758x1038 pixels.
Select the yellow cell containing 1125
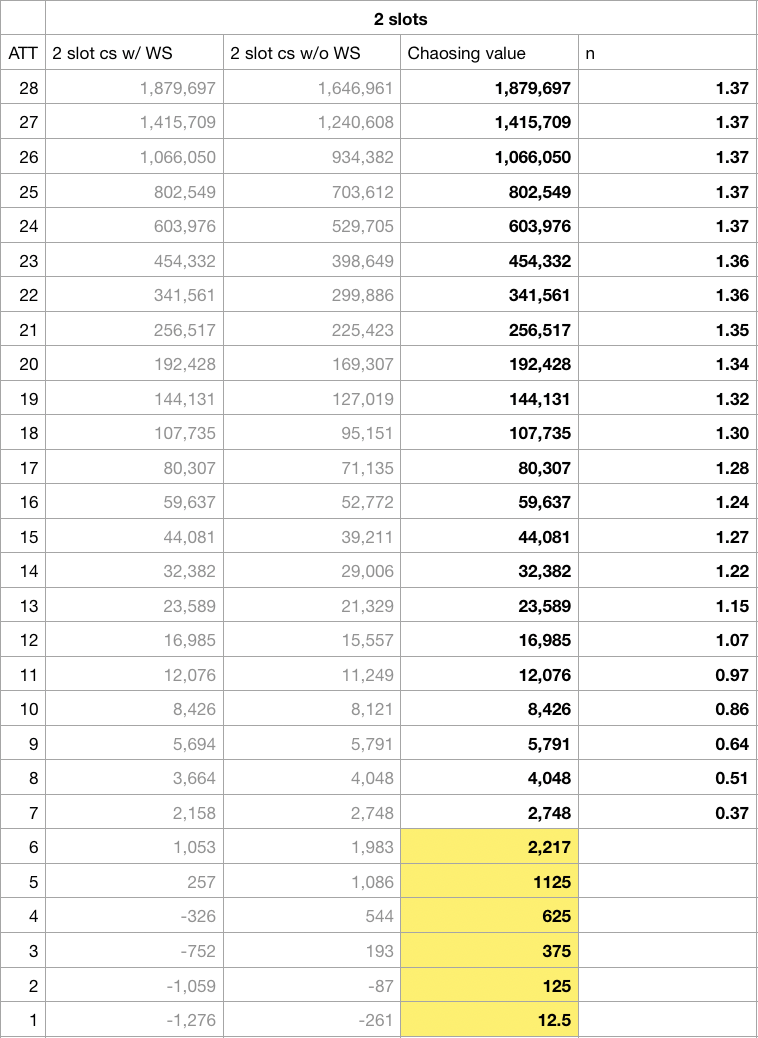coord(490,882)
